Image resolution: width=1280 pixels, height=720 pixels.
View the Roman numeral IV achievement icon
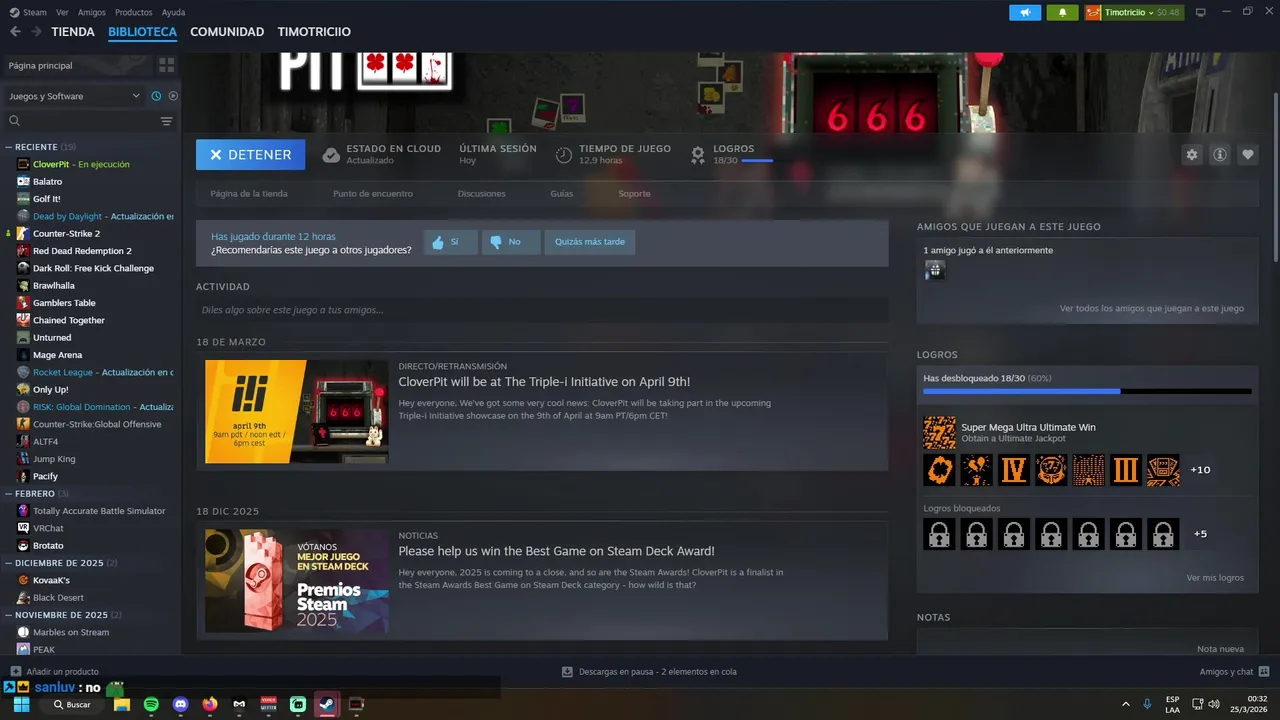point(1015,470)
